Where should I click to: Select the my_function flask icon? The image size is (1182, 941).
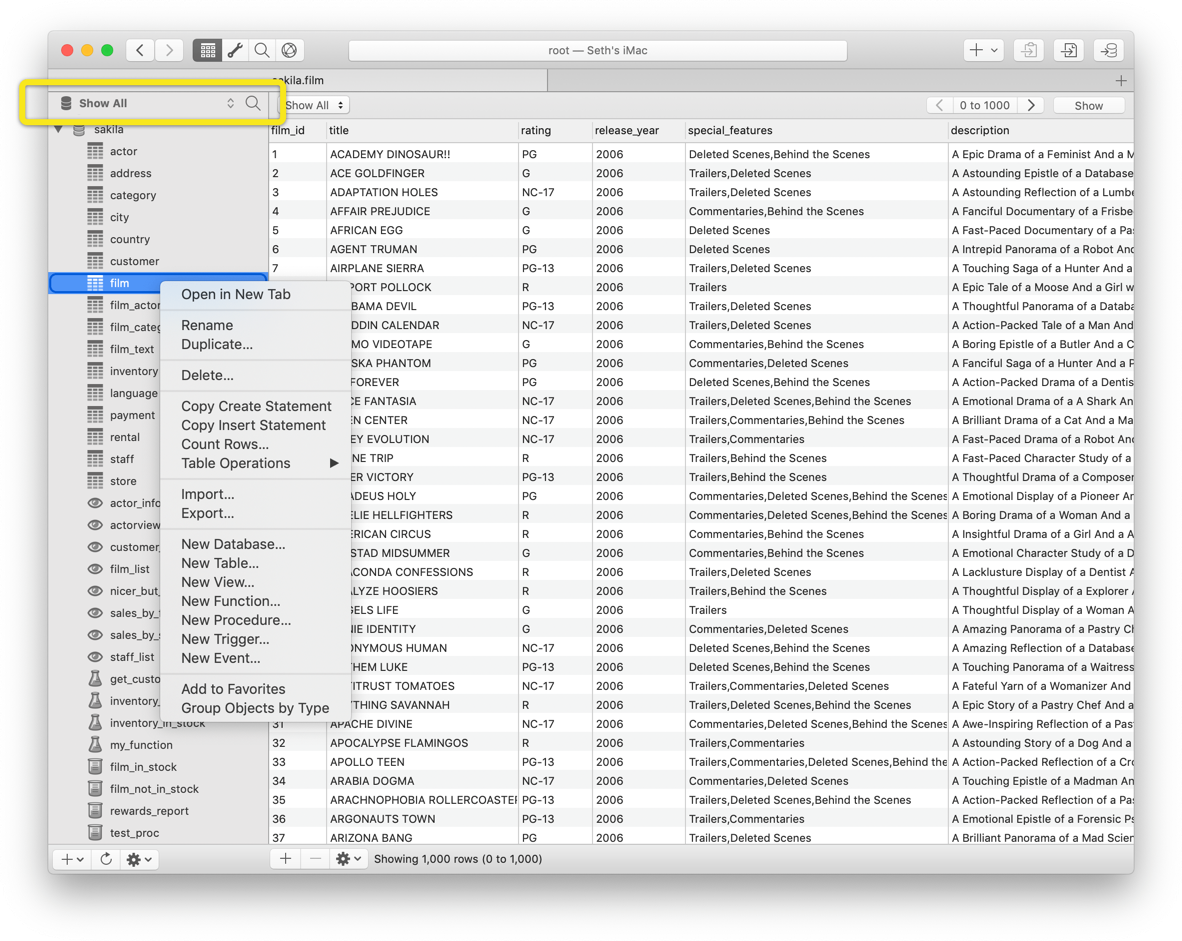95,745
